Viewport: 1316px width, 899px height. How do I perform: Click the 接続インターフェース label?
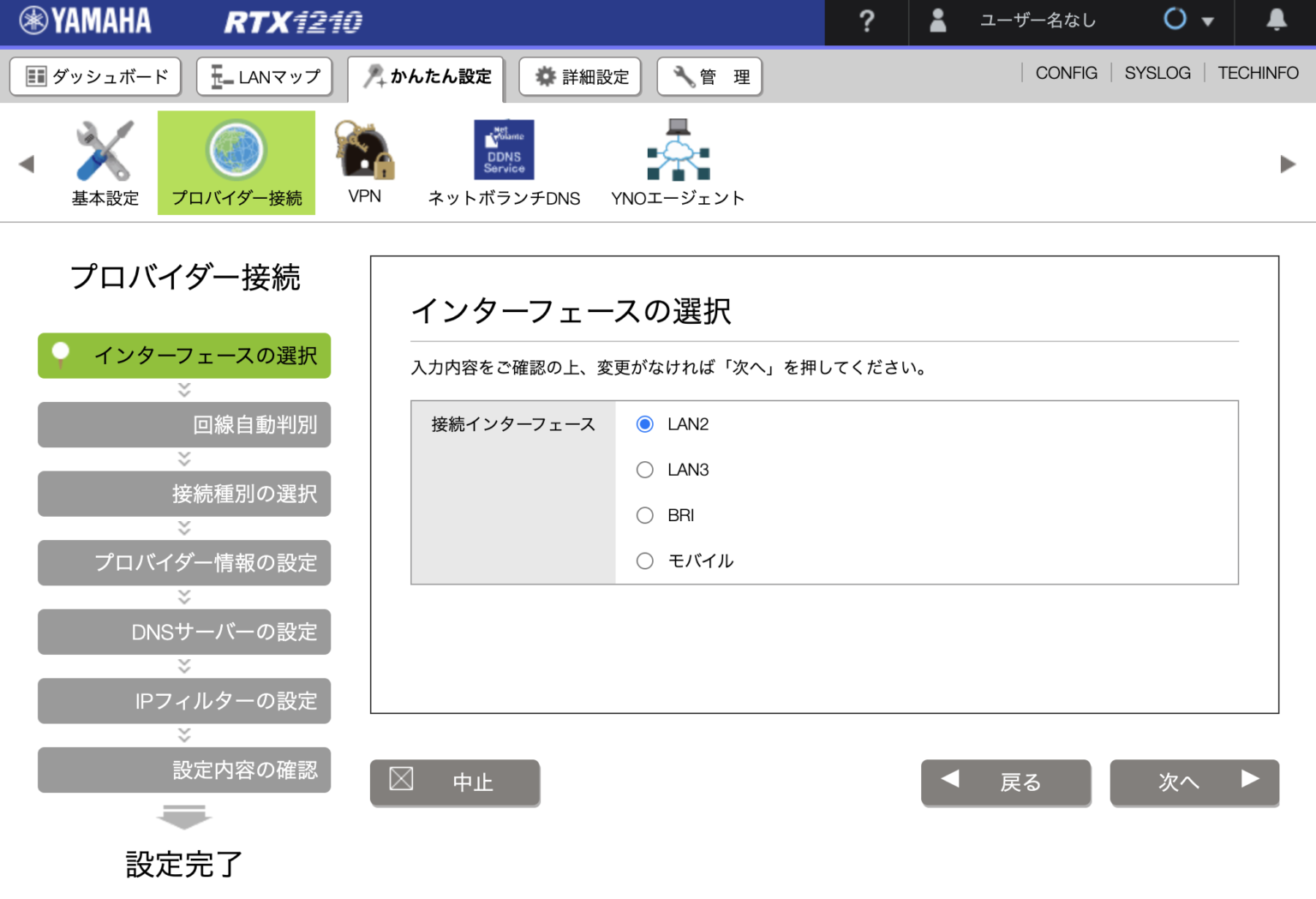tap(513, 424)
